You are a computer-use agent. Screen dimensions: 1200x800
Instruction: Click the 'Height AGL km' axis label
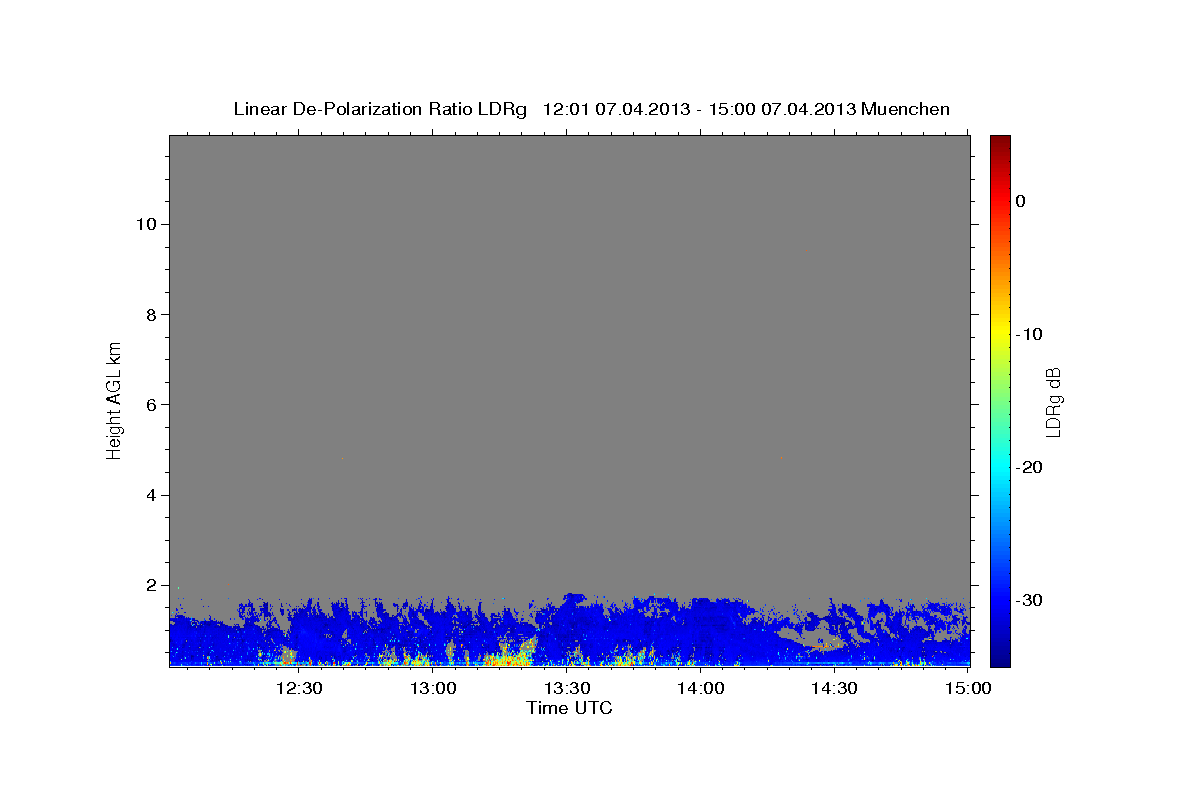115,400
